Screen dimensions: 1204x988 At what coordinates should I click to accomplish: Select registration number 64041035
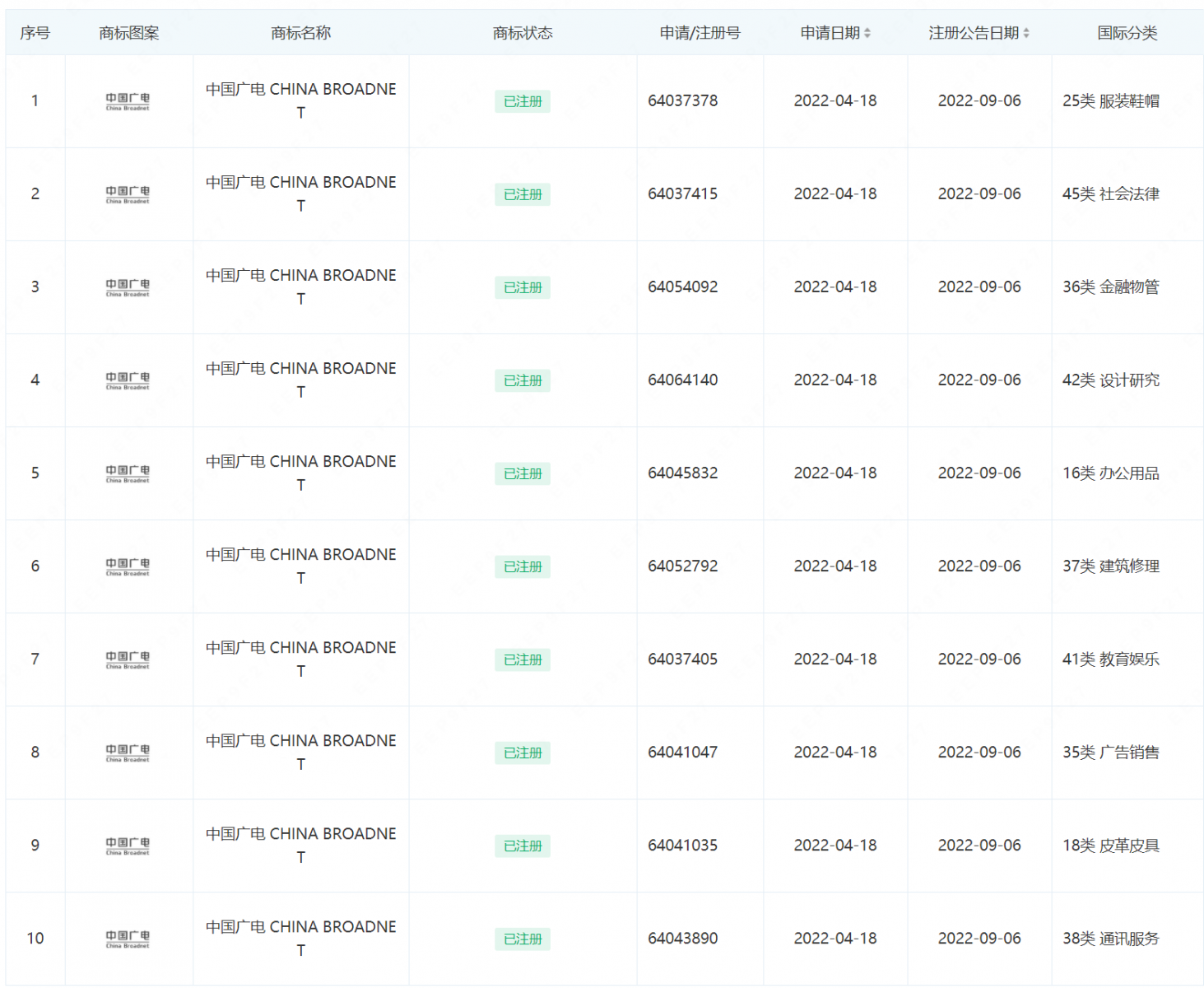tap(682, 845)
